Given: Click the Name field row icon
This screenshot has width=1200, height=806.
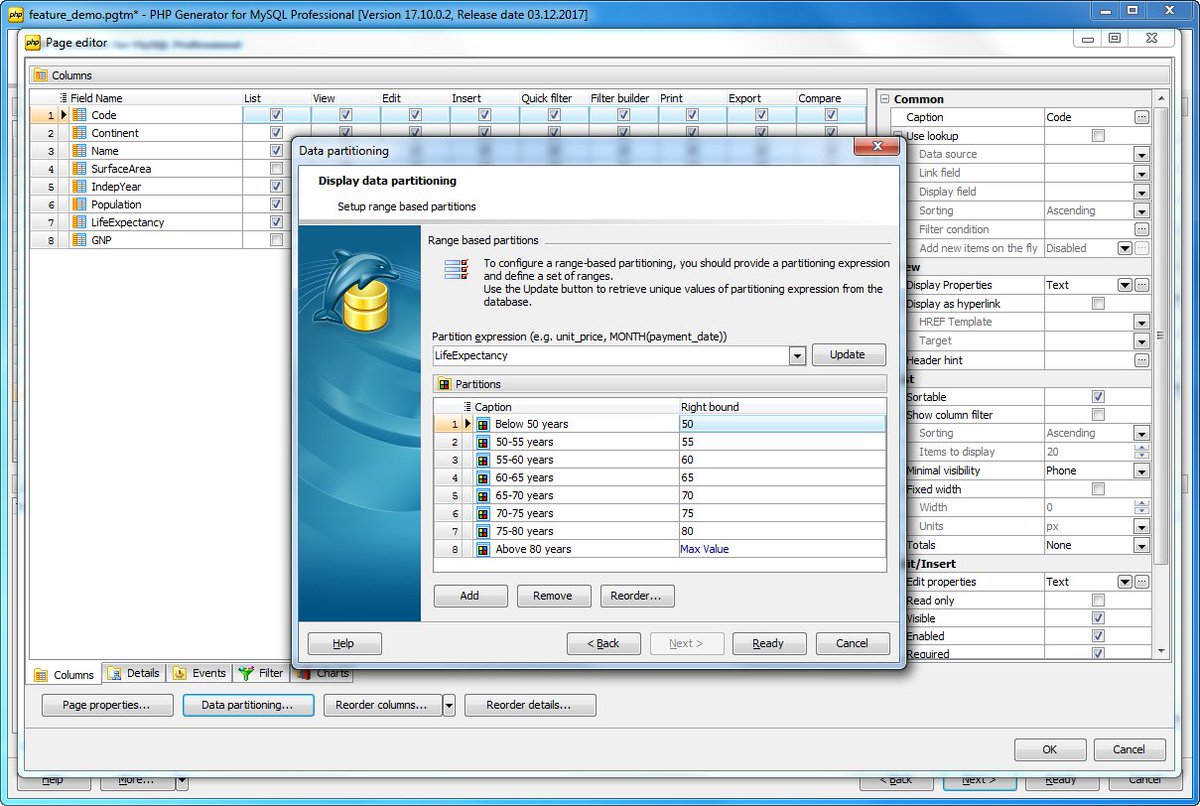Looking at the screenshot, I should [80, 151].
